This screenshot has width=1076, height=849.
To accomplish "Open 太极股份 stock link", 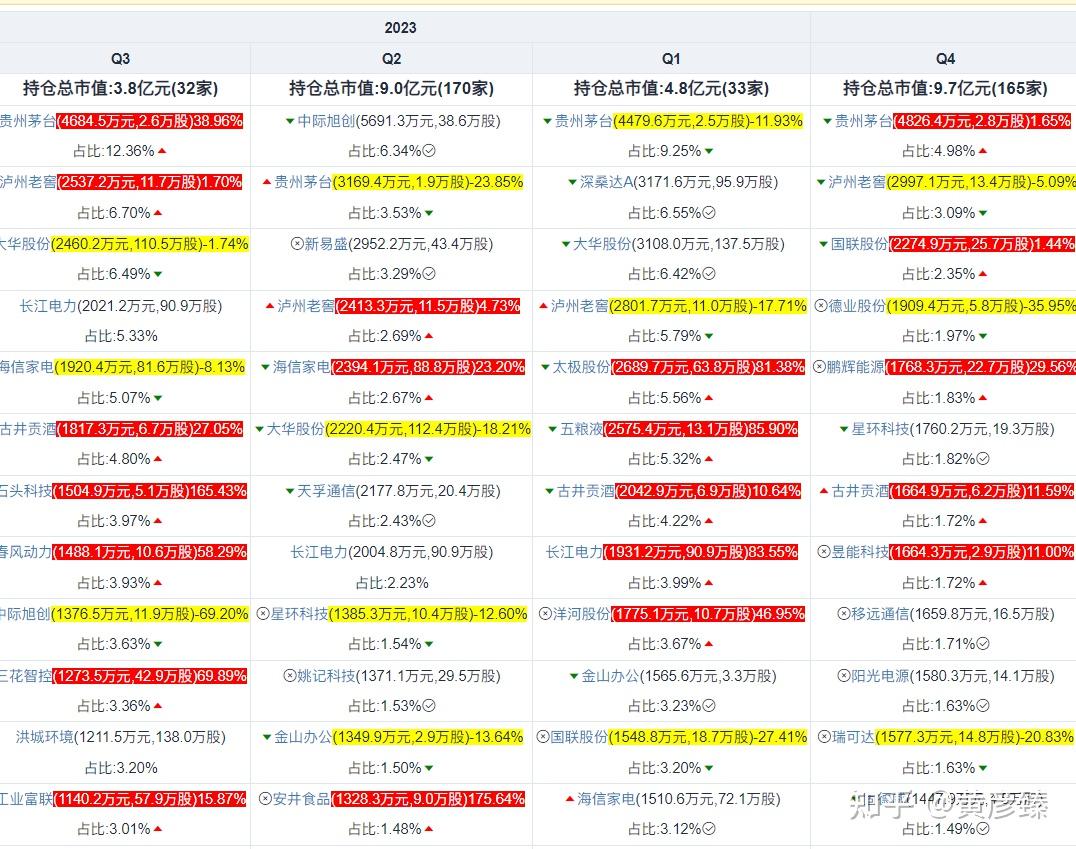I will coord(581,368).
